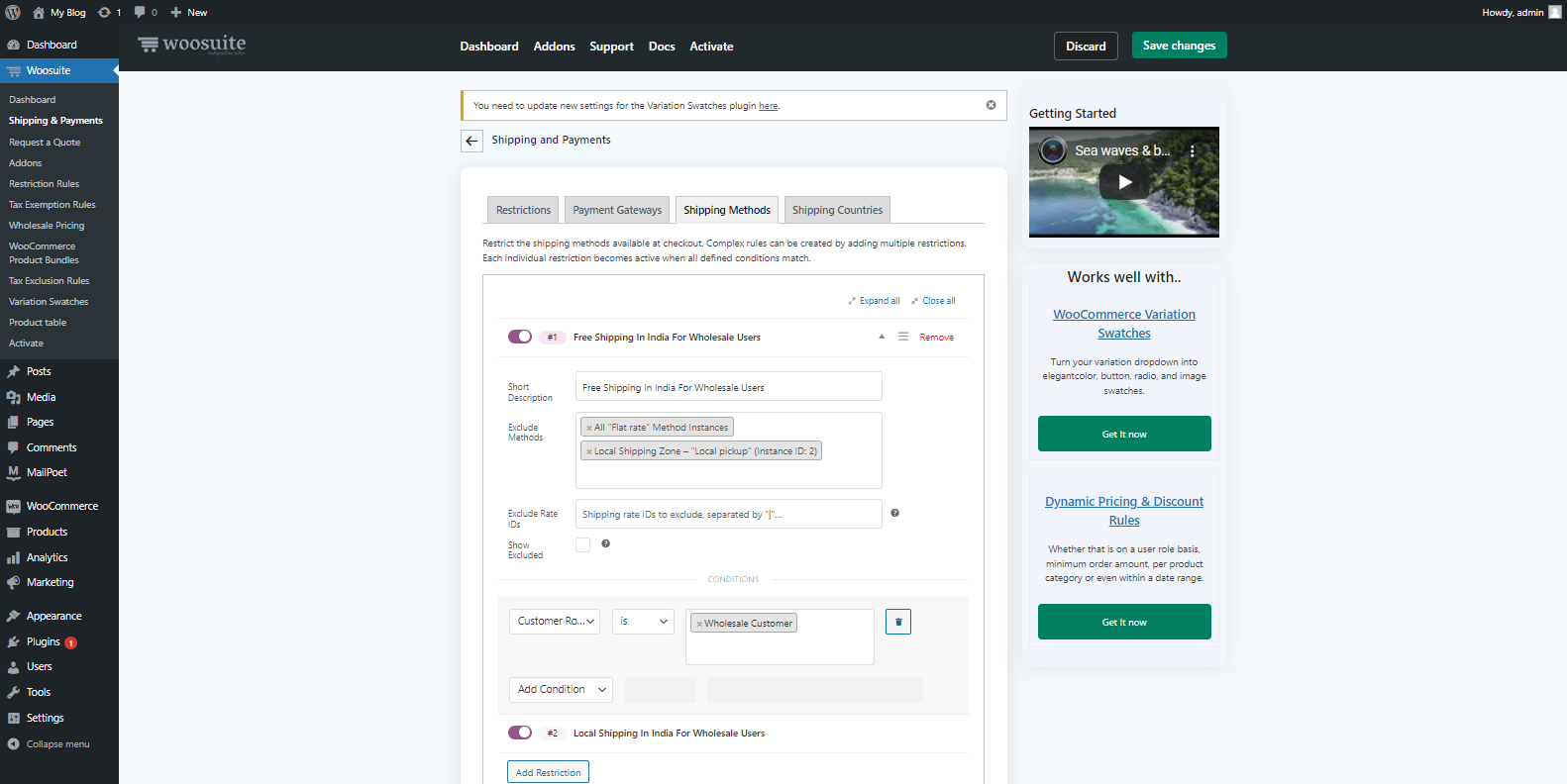Open Addons in the top navigation
The image size is (1567, 784).
pyautogui.click(x=554, y=47)
